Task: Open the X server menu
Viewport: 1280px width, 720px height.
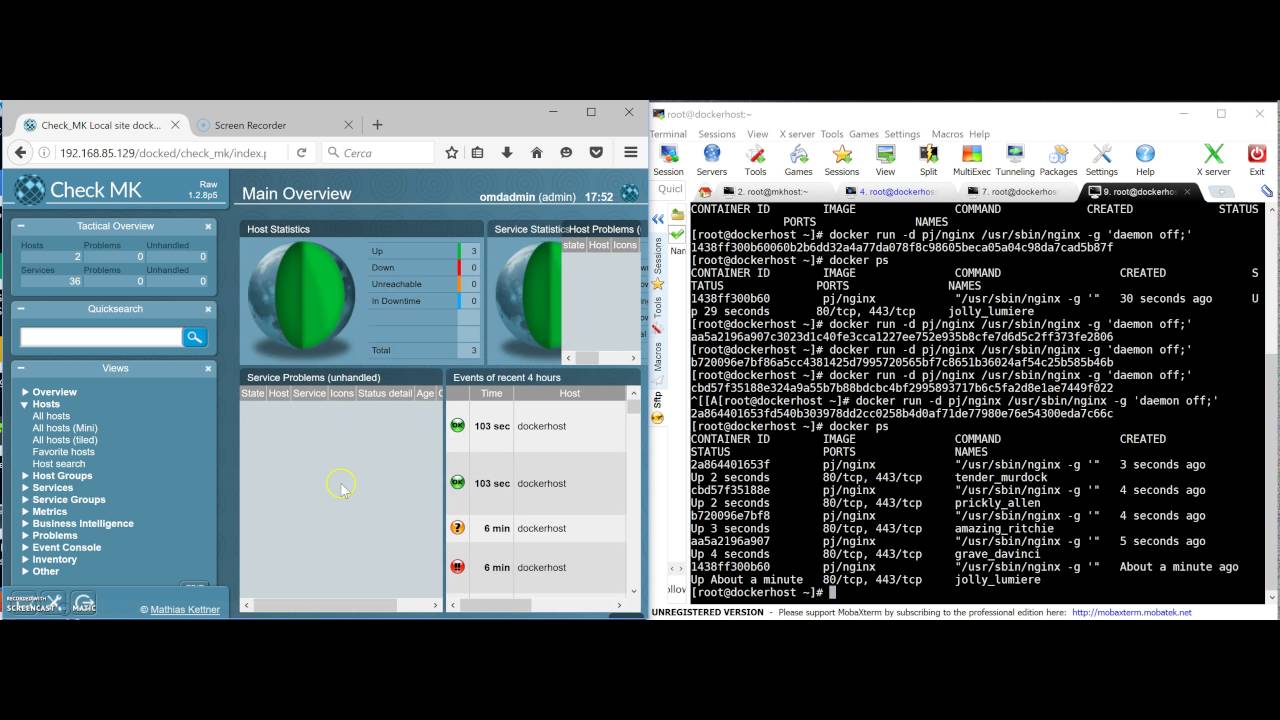Action: pyautogui.click(x=797, y=134)
